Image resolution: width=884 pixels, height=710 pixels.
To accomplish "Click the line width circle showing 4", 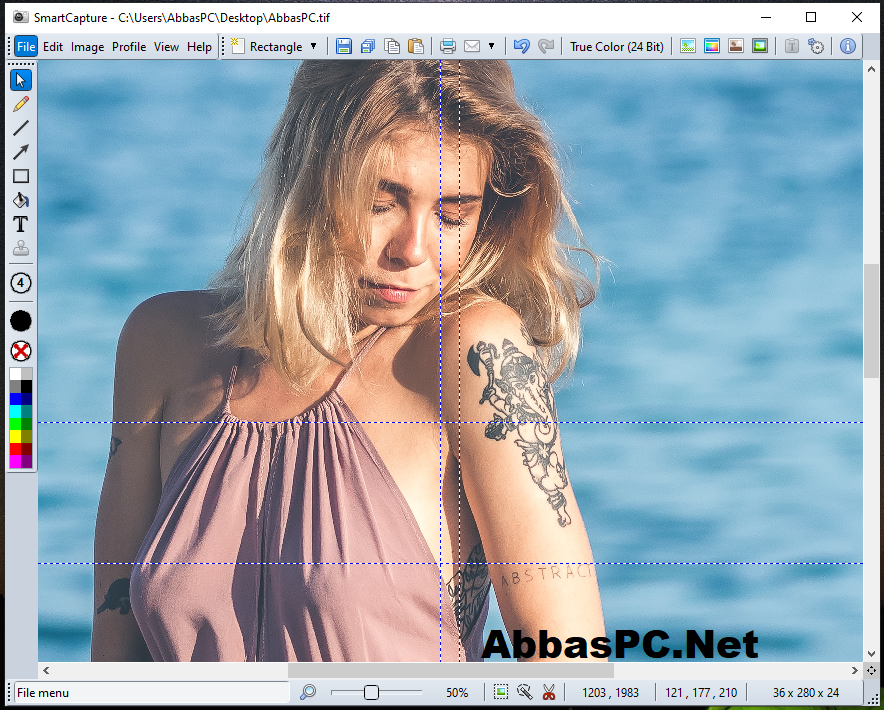I will pos(21,283).
